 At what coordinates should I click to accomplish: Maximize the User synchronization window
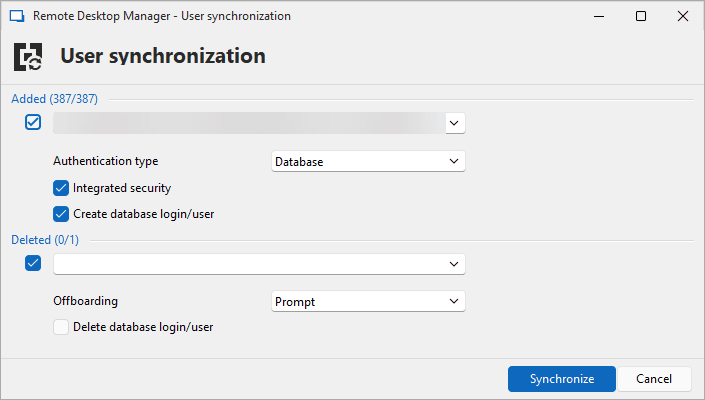click(641, 16)
